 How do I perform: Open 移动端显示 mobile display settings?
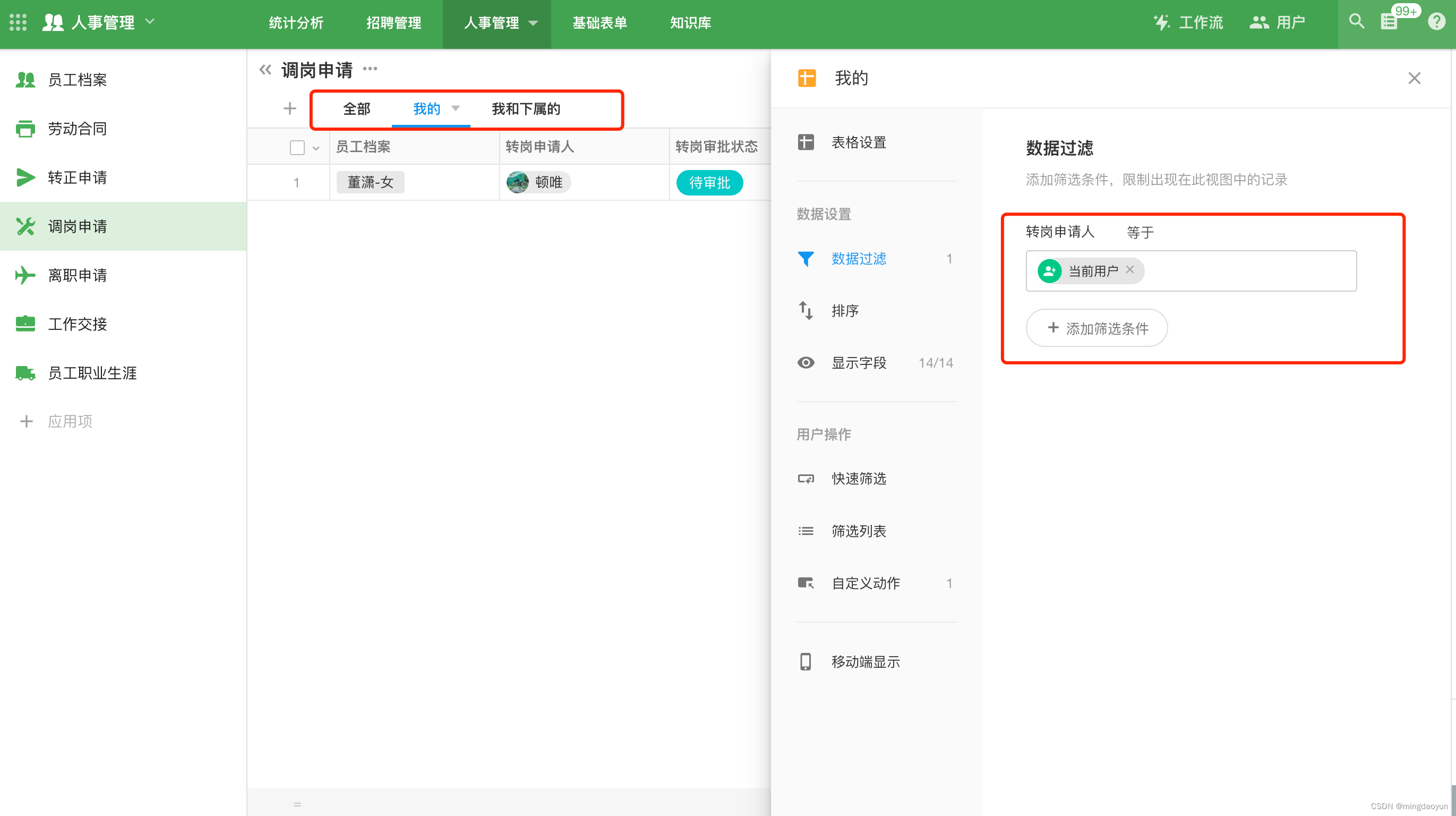pyautogui.click(x=865, y=661)
